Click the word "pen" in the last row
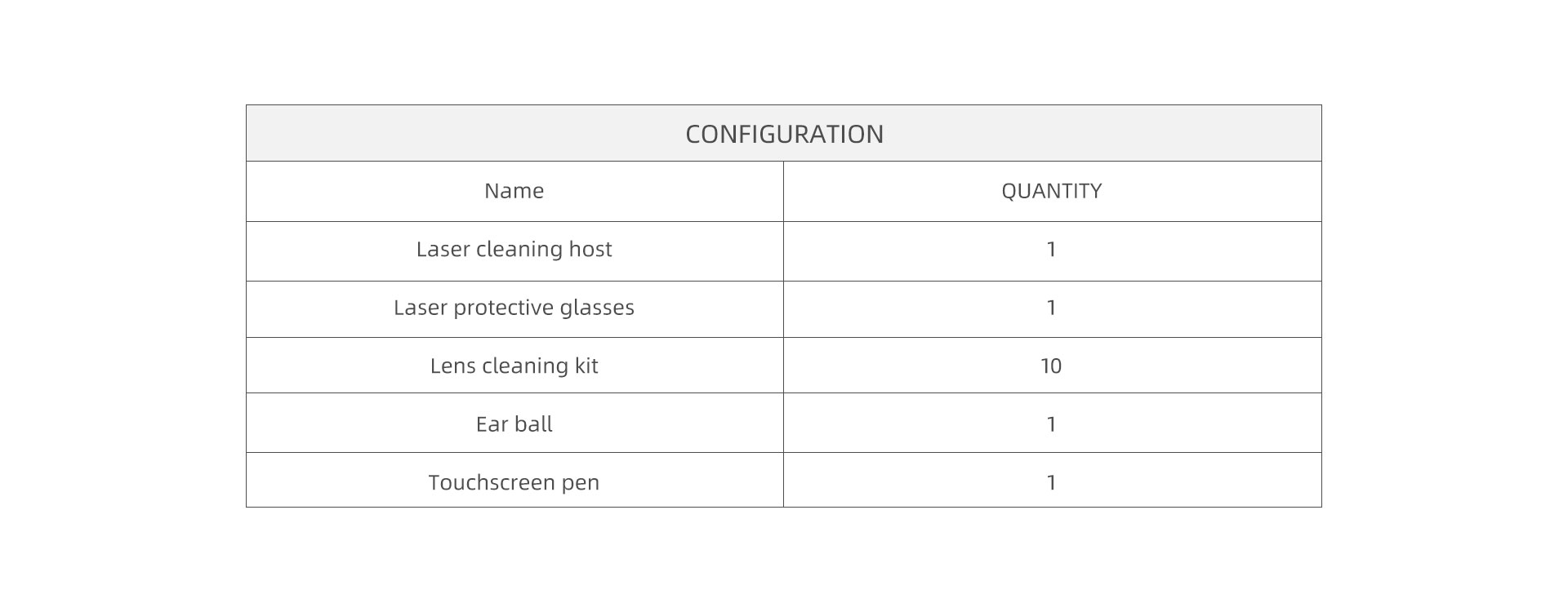The height and width of the screenshot is (612, 1568). pyautogui.click(x=581, y=483)
